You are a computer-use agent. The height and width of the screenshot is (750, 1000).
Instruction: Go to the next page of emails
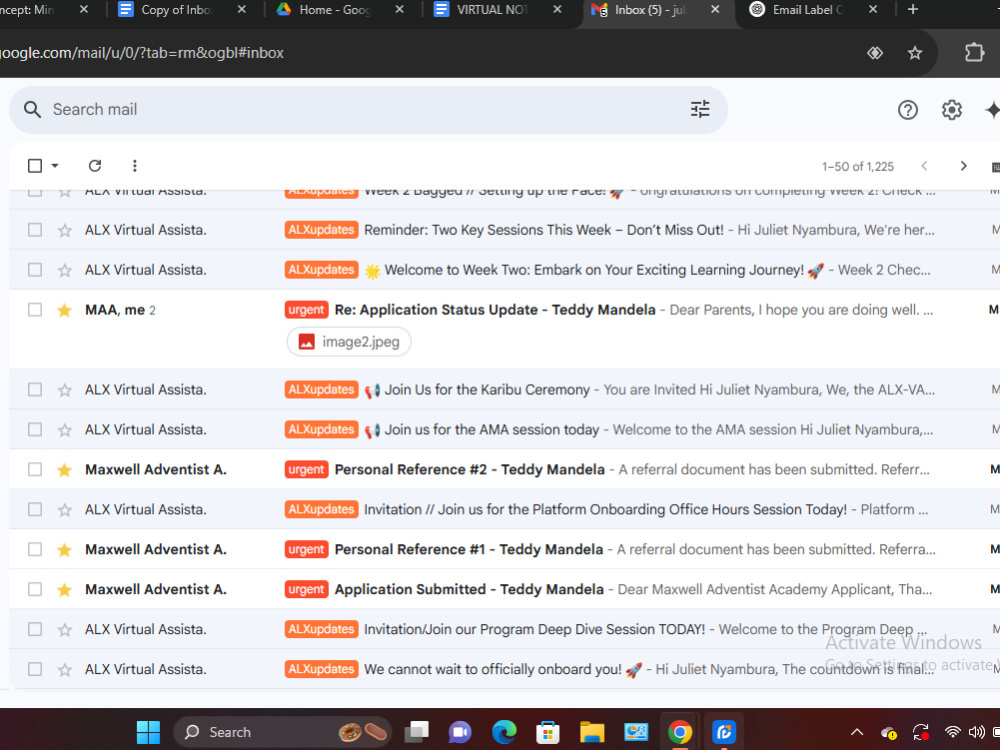(963, 166)
